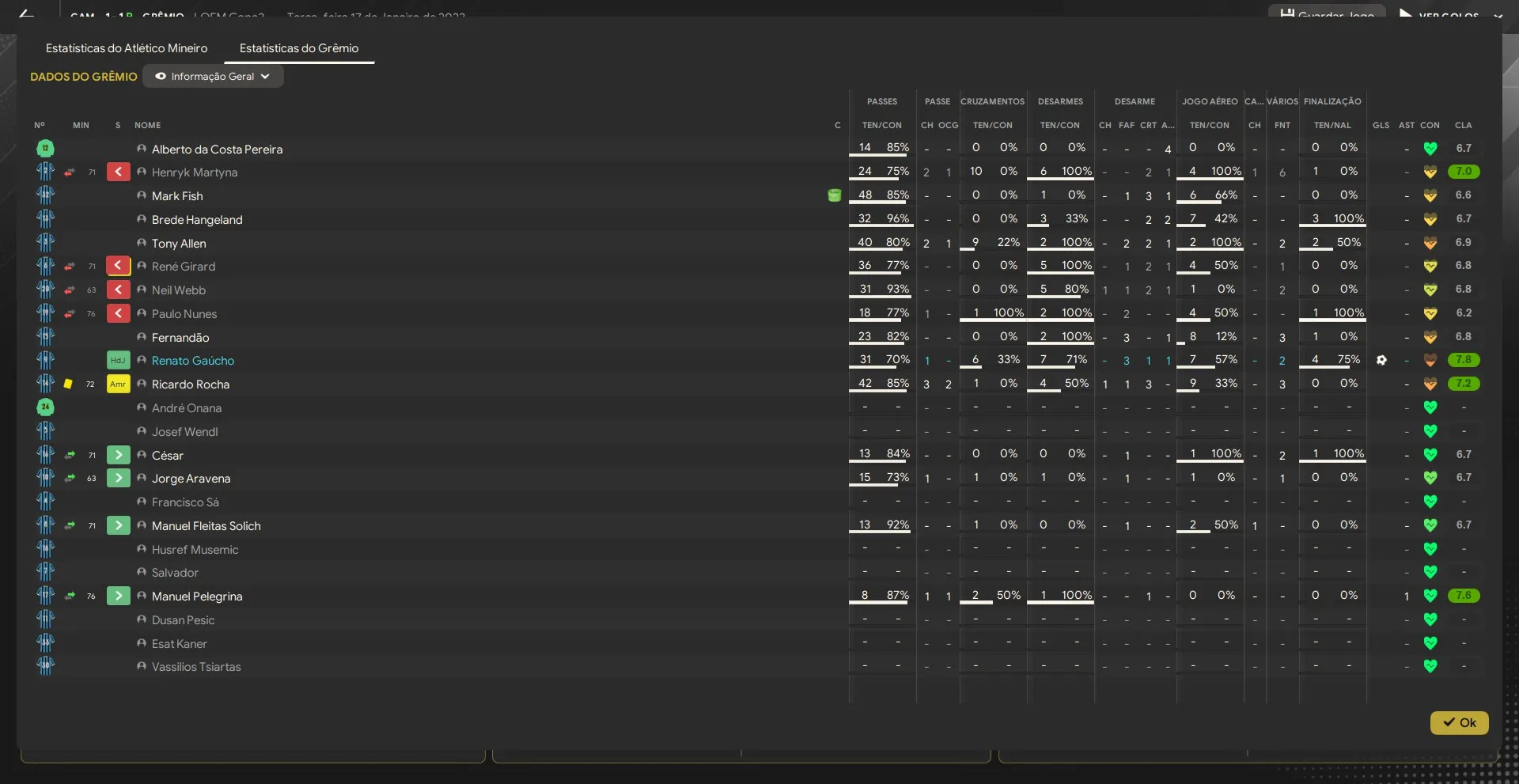Image resolution: width=1519 pixels, height=784 pixels.
Task: Click condition heart icon for Renato Gaúcho
Action: [x=1430, y=360]
